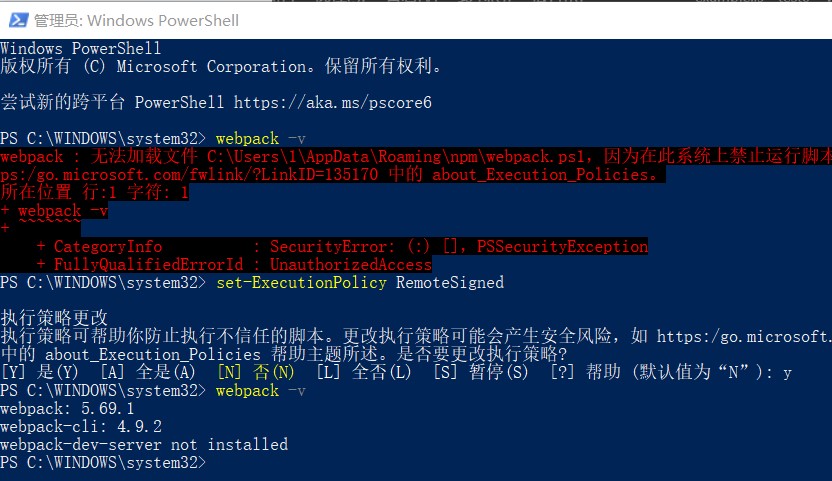Click the https://aka.ms/pscore6 link text

pos(333,102)
